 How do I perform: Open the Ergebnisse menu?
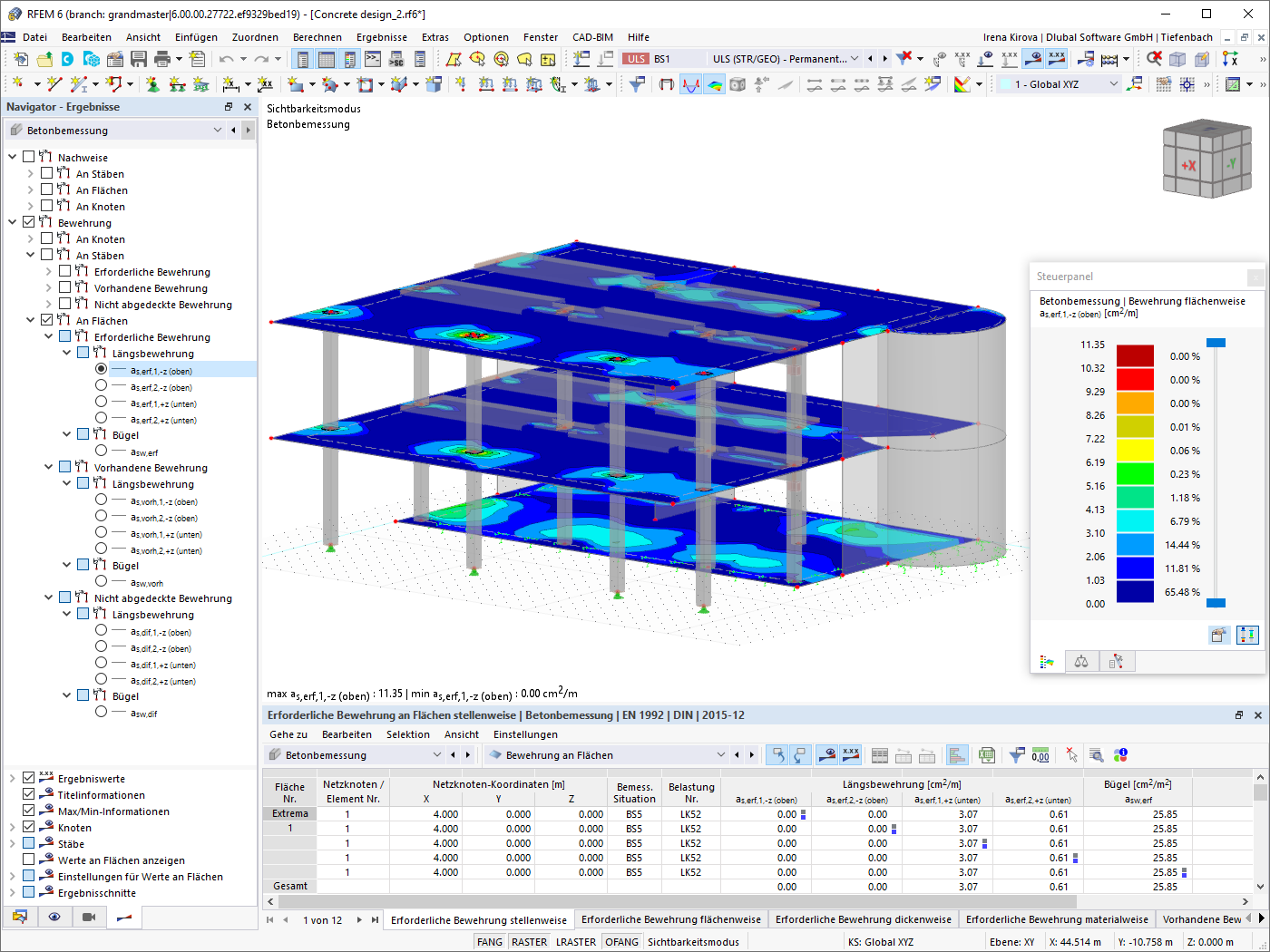point(382,37)
